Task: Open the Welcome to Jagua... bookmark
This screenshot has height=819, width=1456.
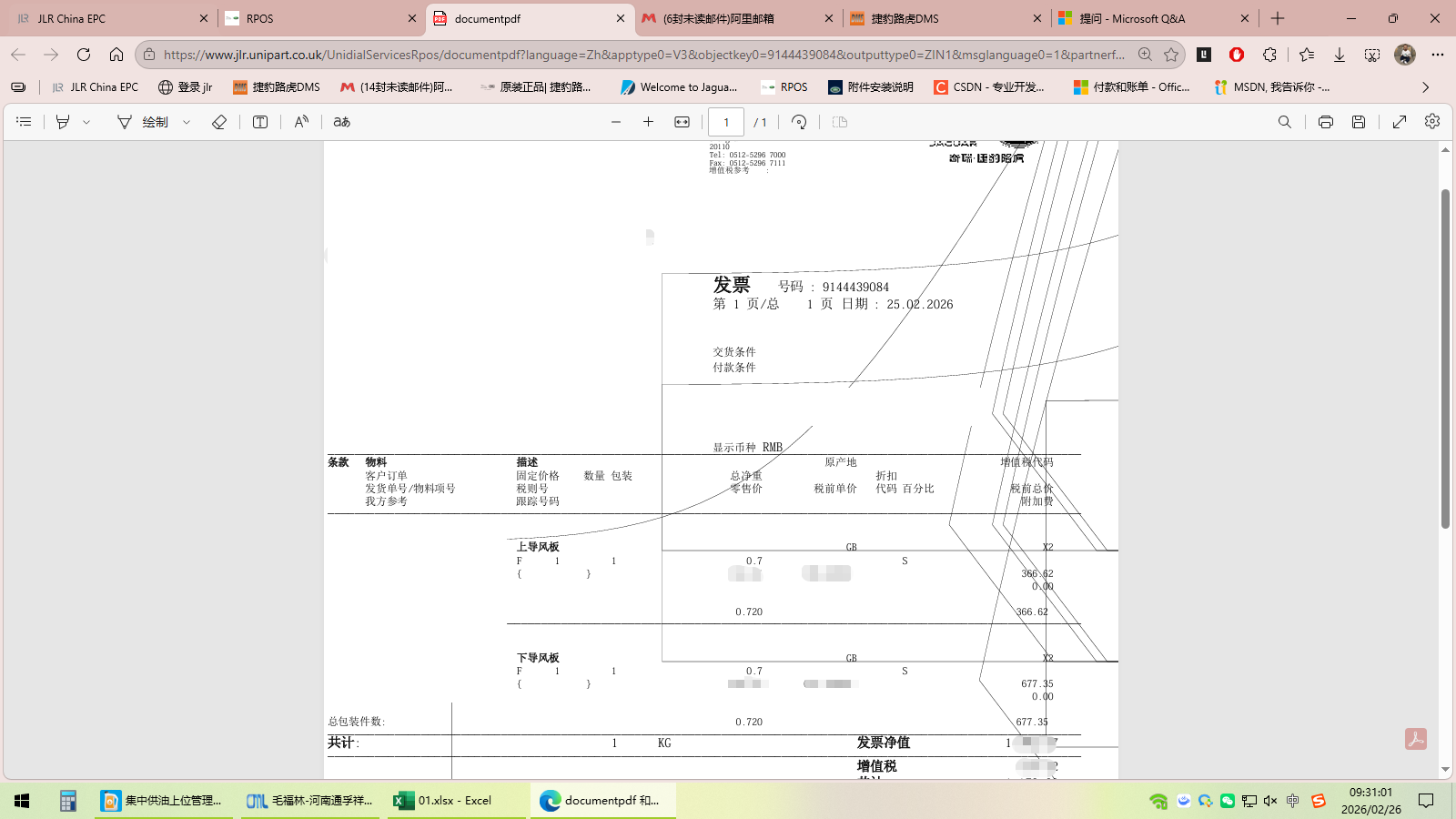Action: click(679, 87)
